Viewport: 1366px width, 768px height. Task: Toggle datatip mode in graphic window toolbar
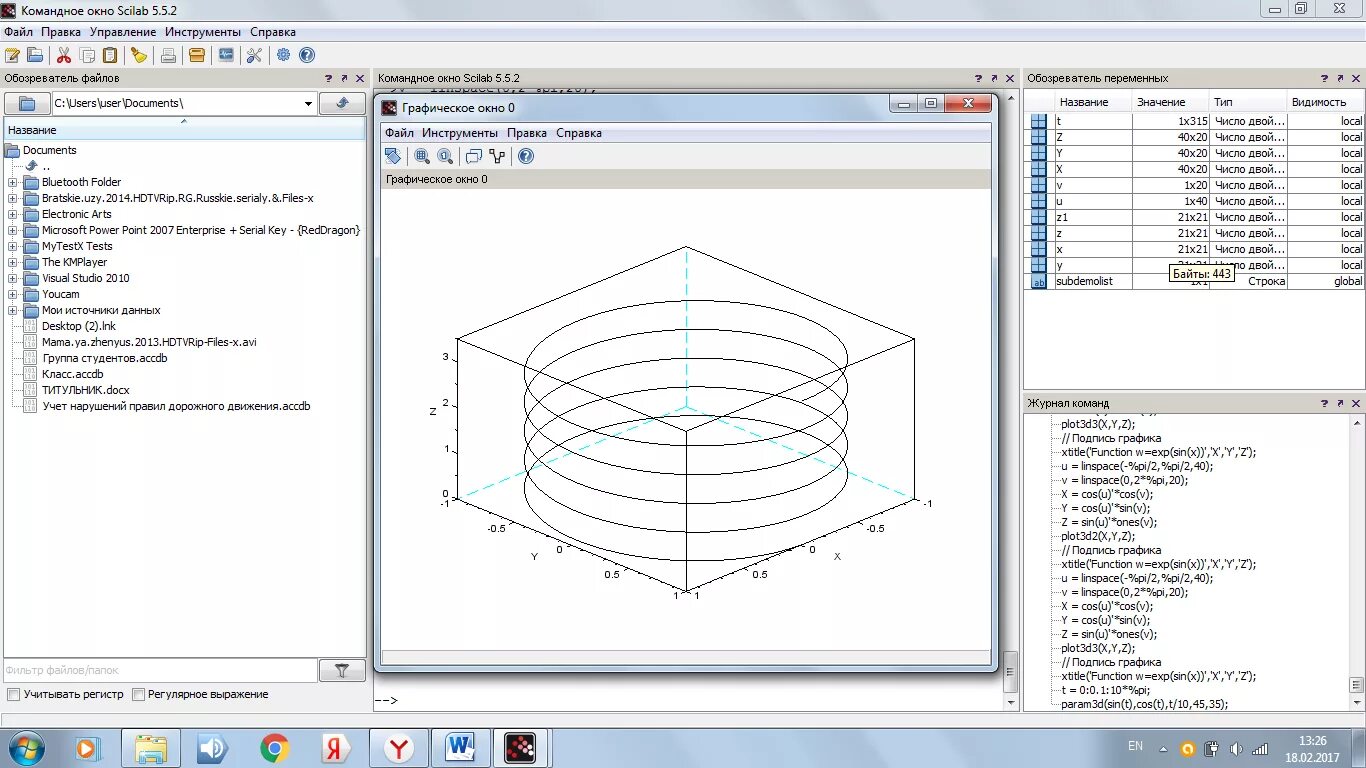pos(474,156)
